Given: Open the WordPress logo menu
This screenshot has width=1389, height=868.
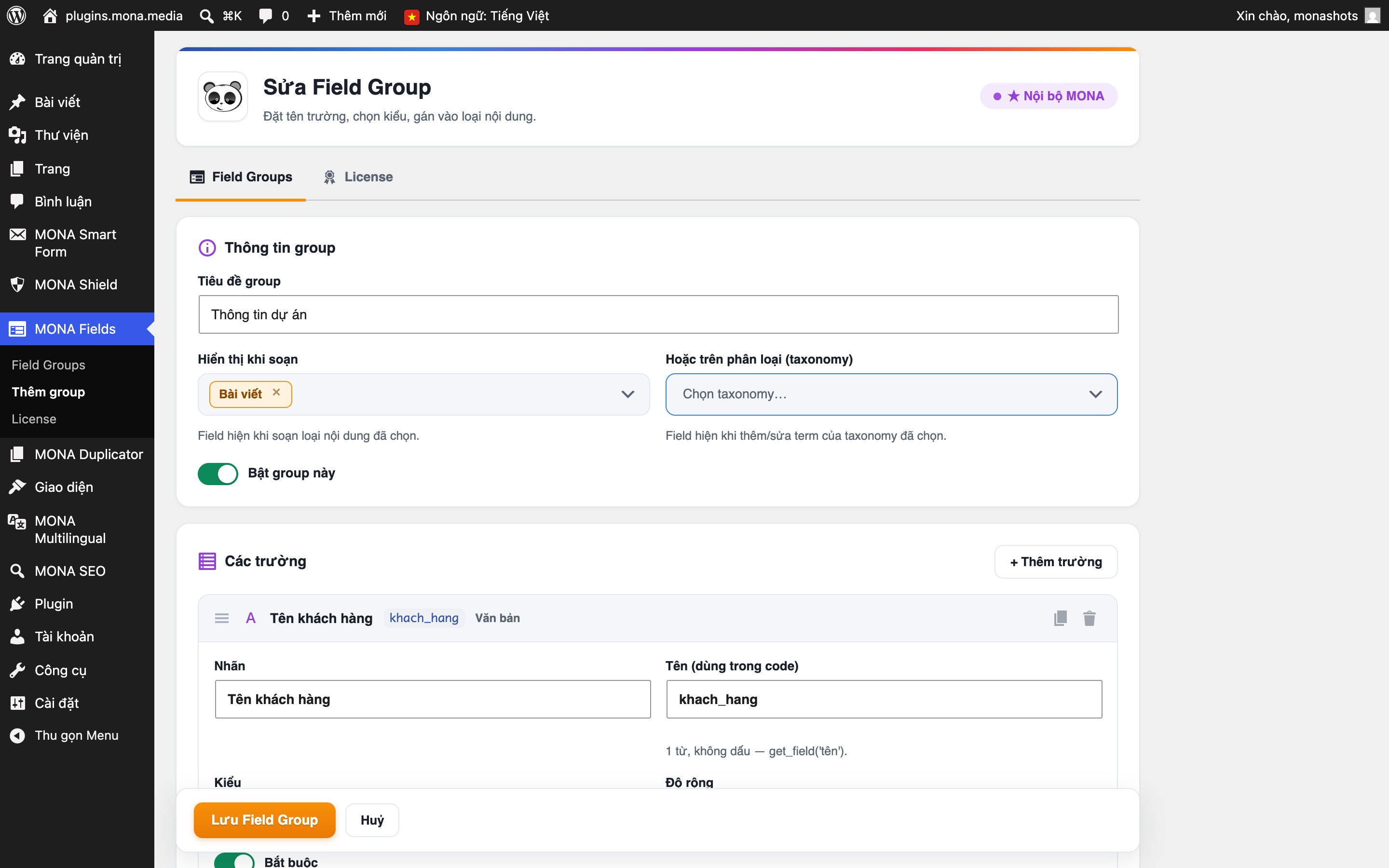Looking at the screenshot, I should pos(17,15).
